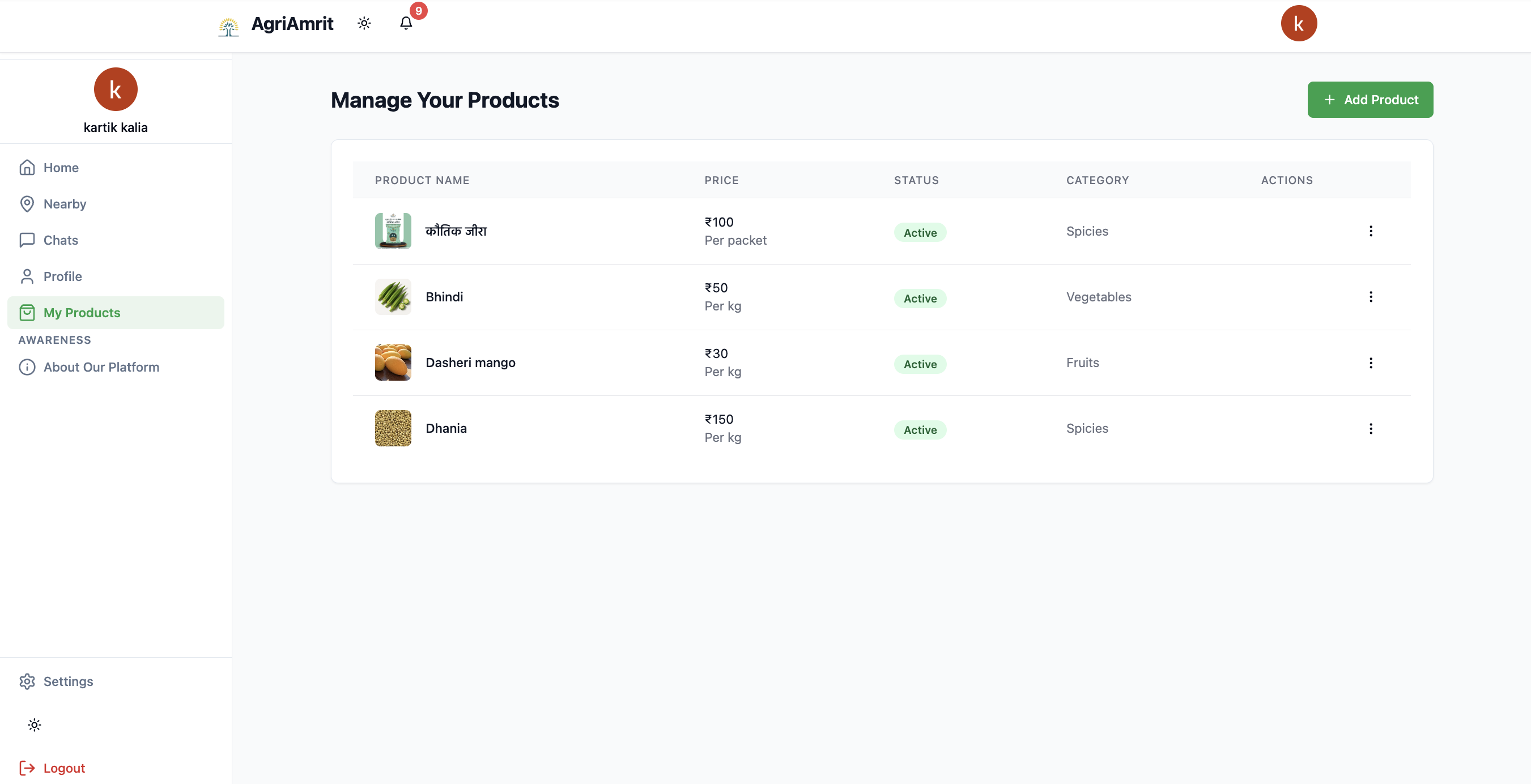This screenshot has height=784, width=1531.
Task: Open actions menu for Dhania row
Action: 1371,429
